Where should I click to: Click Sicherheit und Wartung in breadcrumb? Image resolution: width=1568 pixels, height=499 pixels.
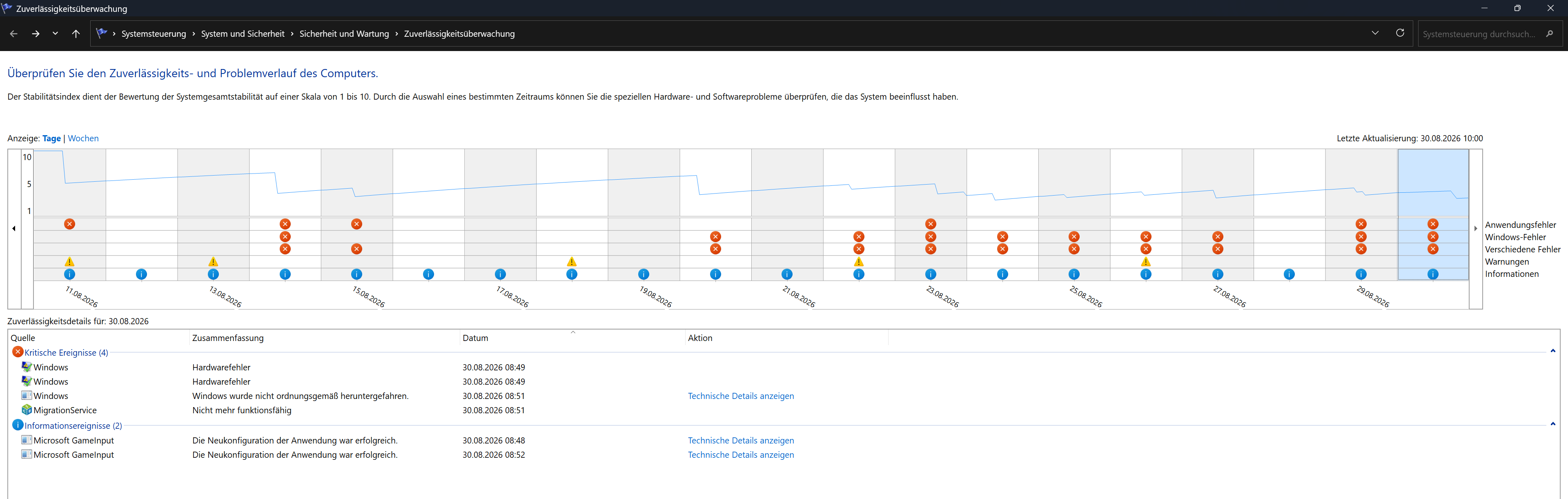coord(344,33)
